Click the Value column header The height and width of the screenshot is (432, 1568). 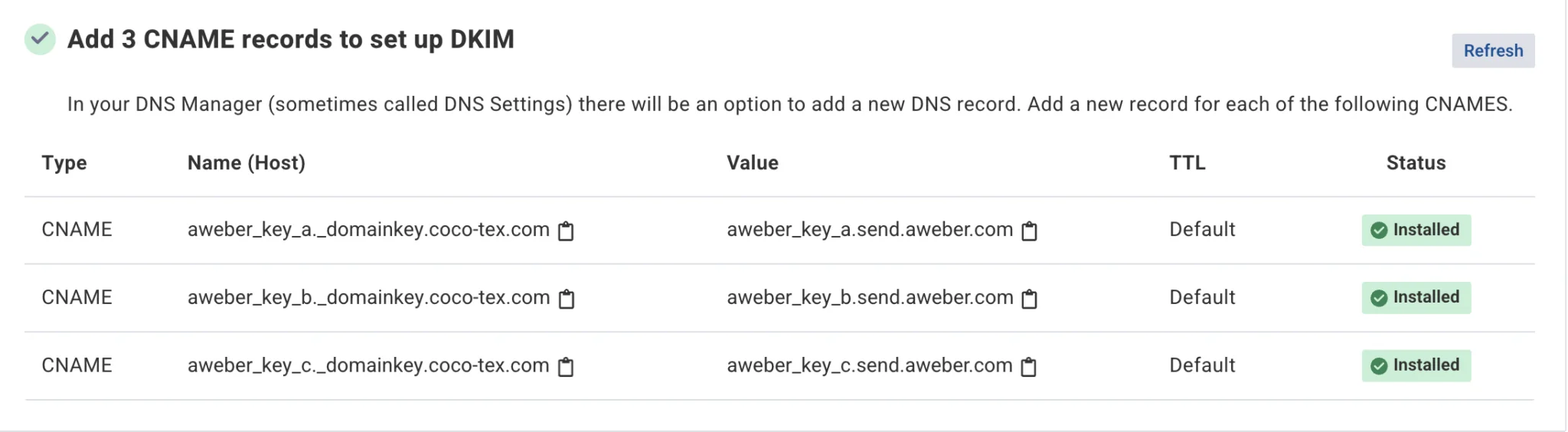[x=753, y=162]
